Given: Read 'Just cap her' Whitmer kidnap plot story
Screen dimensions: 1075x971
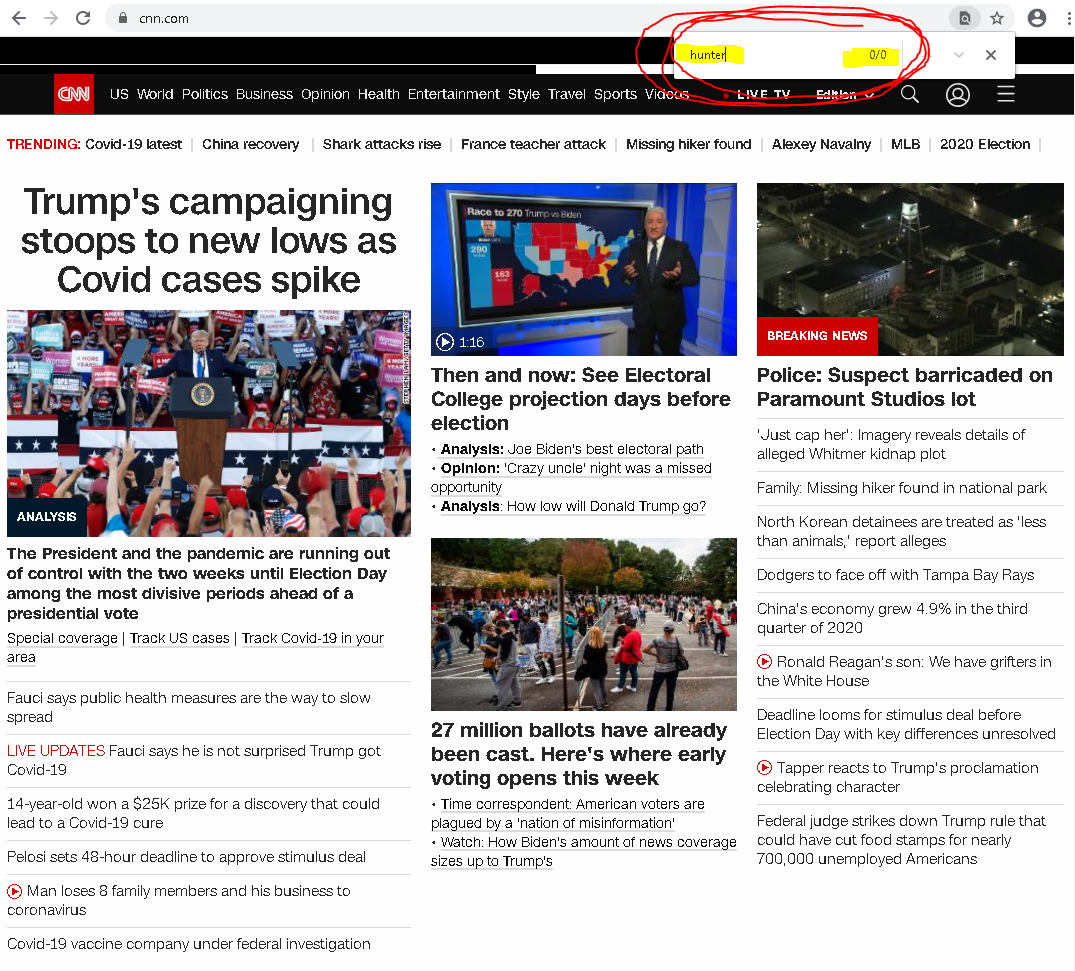Looking at the screenshot, I should (x=891, y=444).
